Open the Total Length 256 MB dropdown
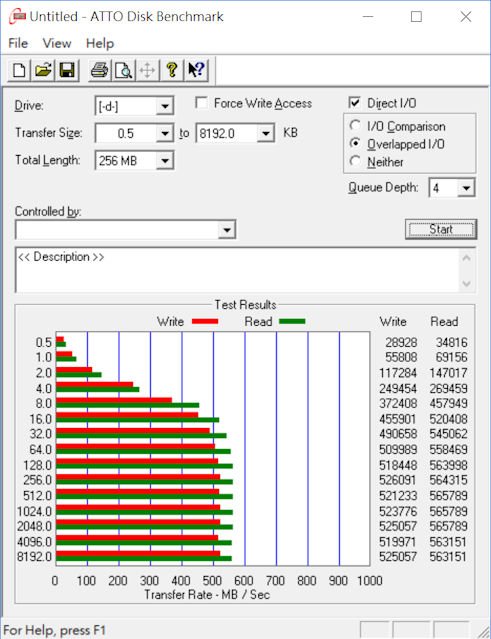Image resolution: width=491 pixels, height=639 pixels. (165, 161)
